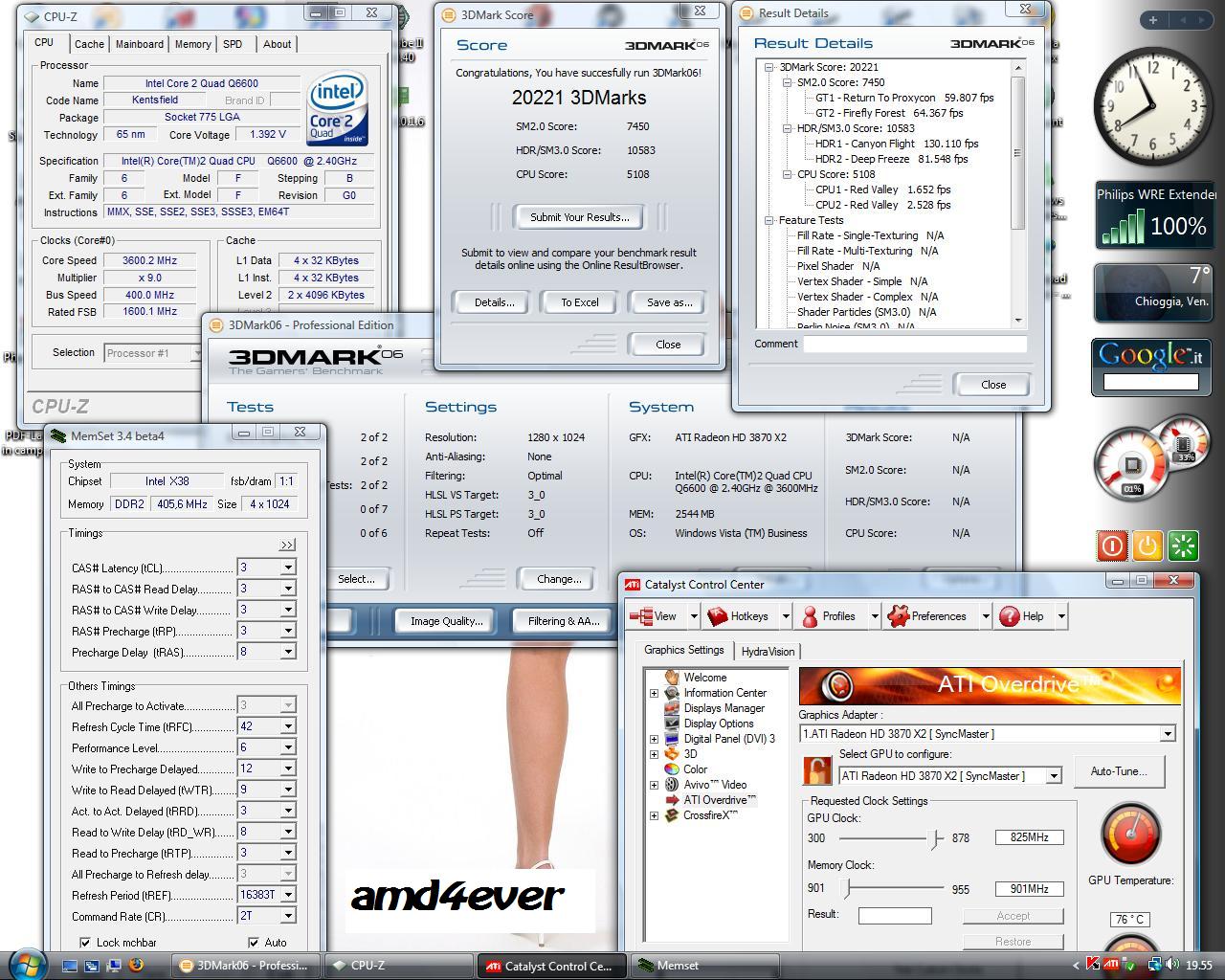Expand the CrossfireX tree node
This screenshot has height=980, width=1225.
655,815
